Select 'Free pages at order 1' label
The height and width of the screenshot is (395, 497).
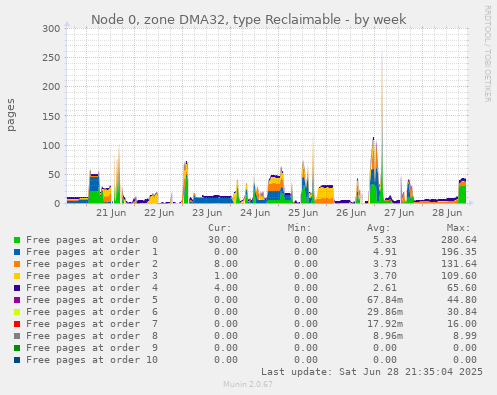(92, 252)
